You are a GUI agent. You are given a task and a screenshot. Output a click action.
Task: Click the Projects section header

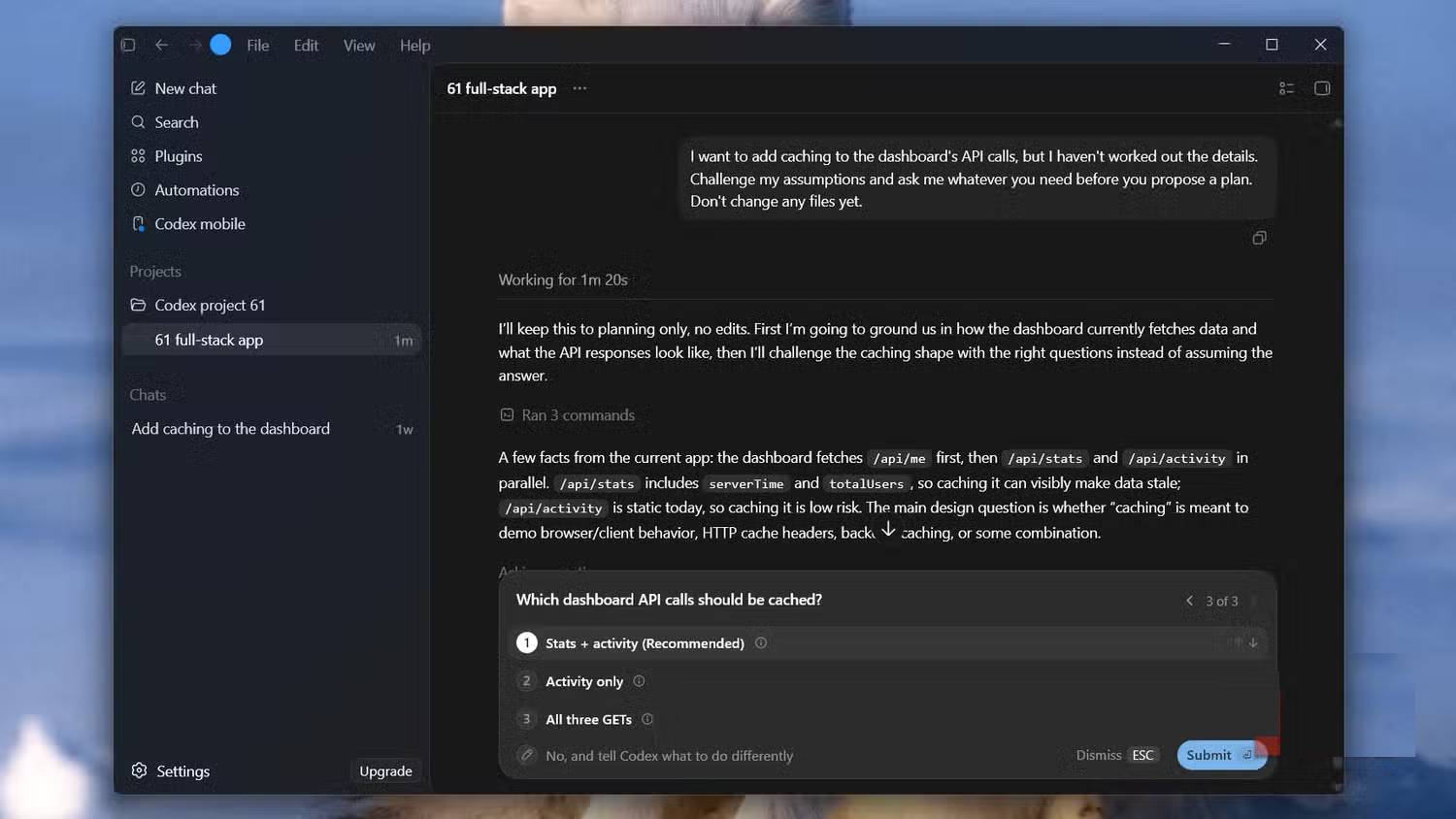[155, 272]
